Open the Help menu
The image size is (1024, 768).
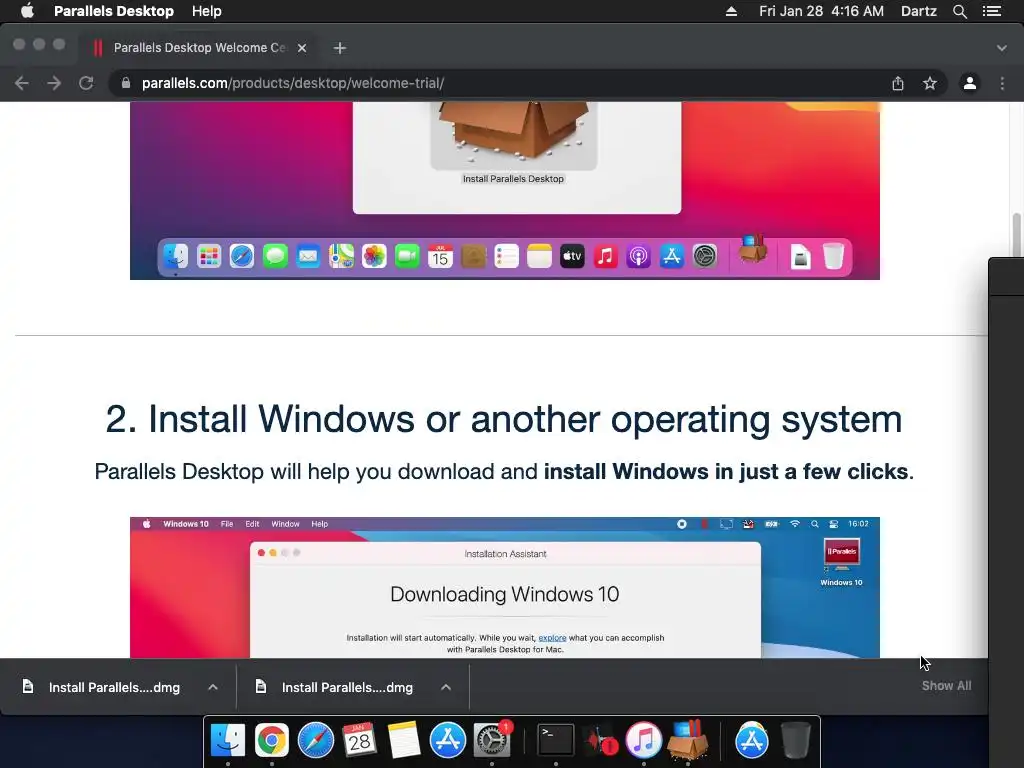pos(206,11)
